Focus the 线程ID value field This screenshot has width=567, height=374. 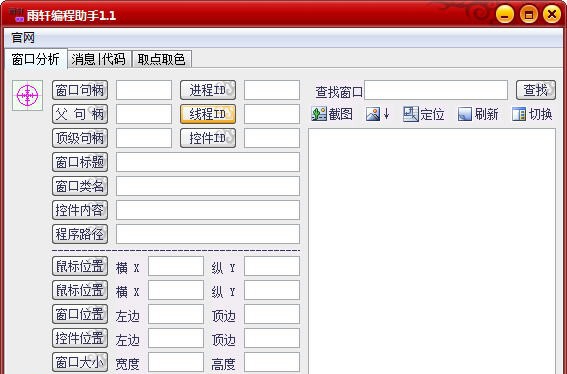272,114
